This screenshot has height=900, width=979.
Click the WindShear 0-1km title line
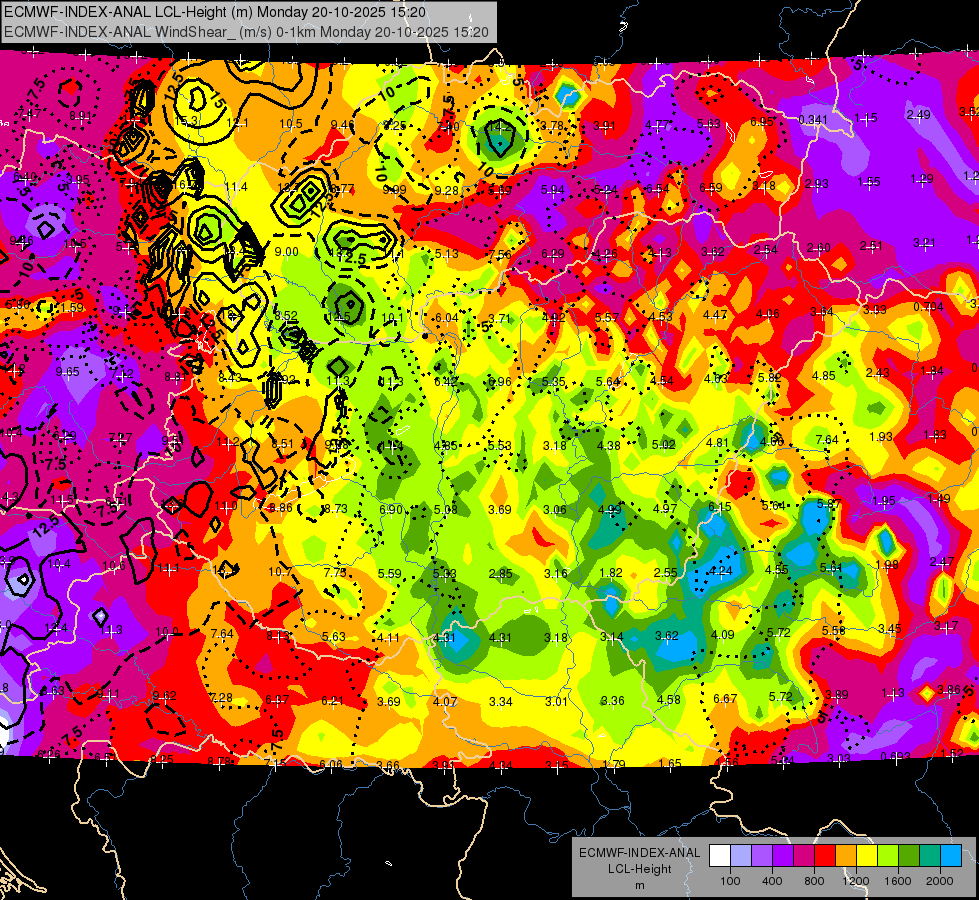click(x=246, y=32)
